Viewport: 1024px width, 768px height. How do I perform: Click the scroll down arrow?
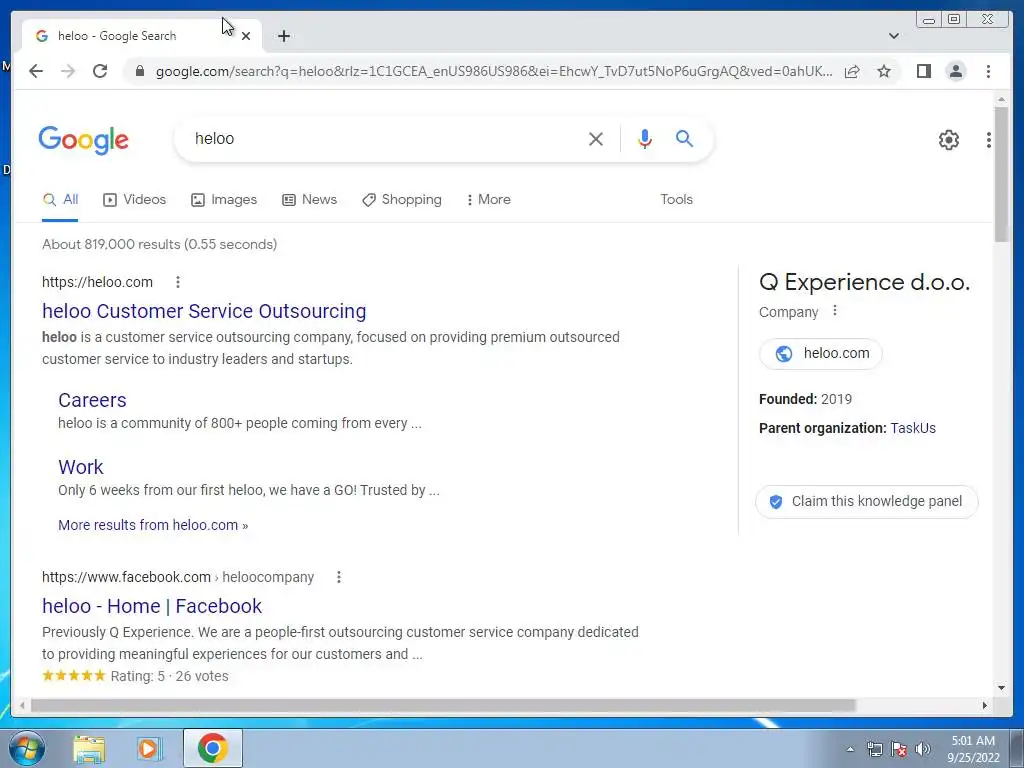click(x=1001, y=687)
